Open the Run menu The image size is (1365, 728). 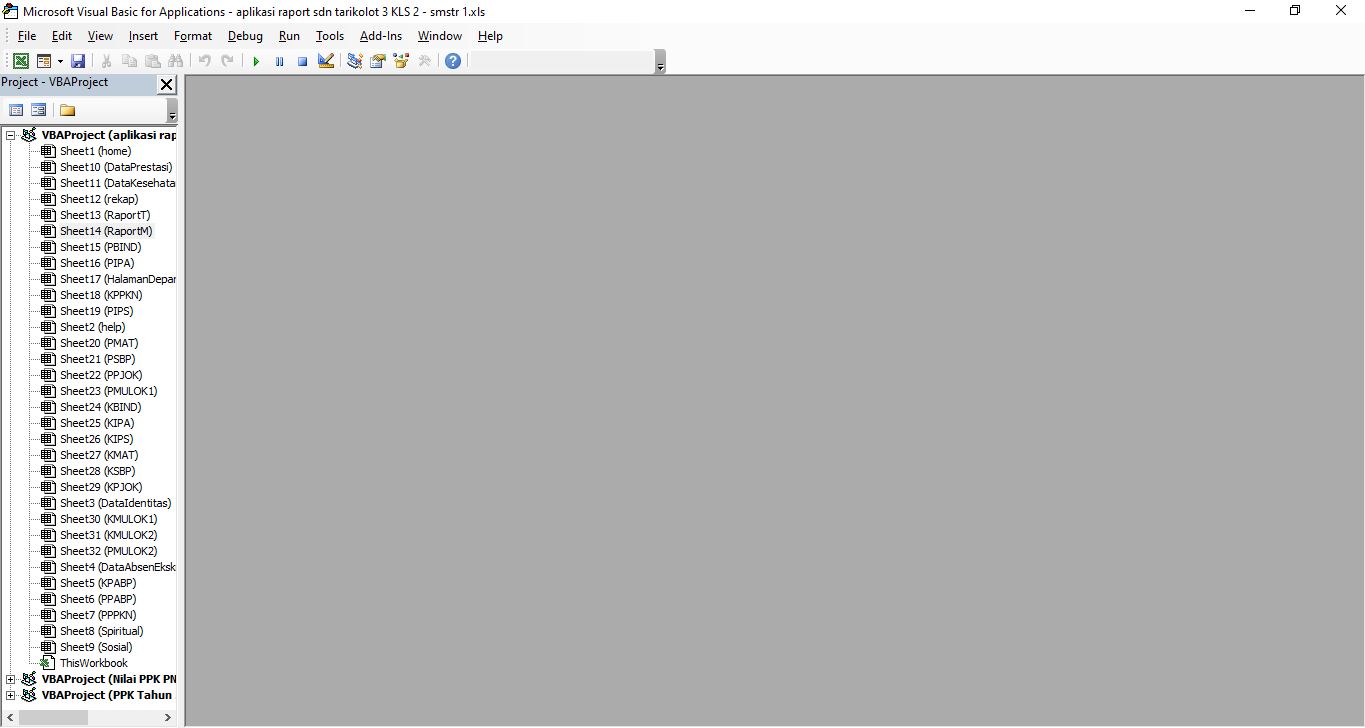coord(289,36)
